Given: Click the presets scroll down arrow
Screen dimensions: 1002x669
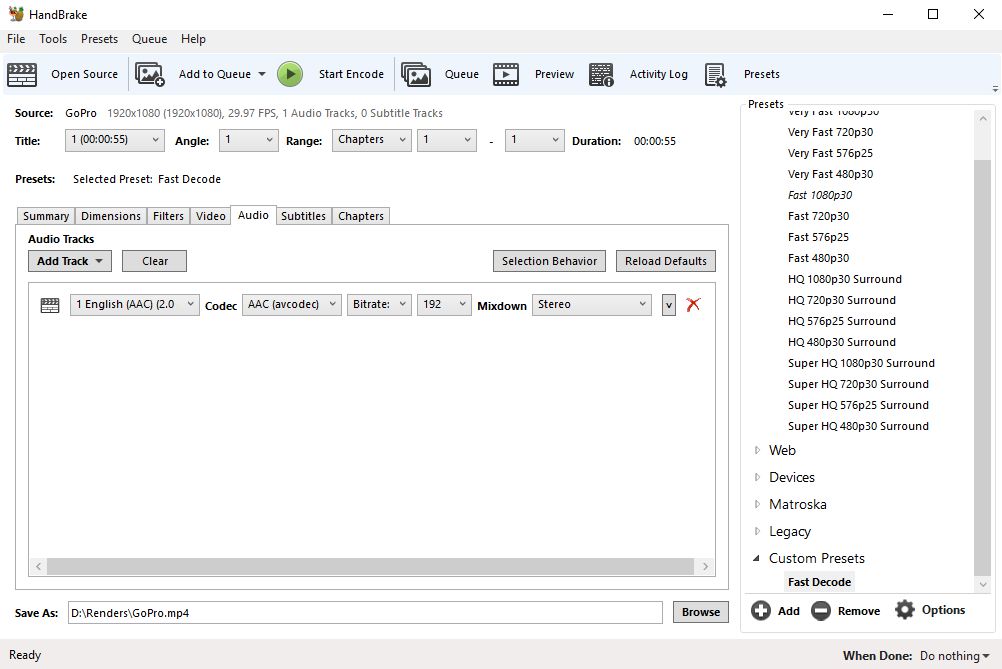Looking at the screenshot, I should pos(982,583).
